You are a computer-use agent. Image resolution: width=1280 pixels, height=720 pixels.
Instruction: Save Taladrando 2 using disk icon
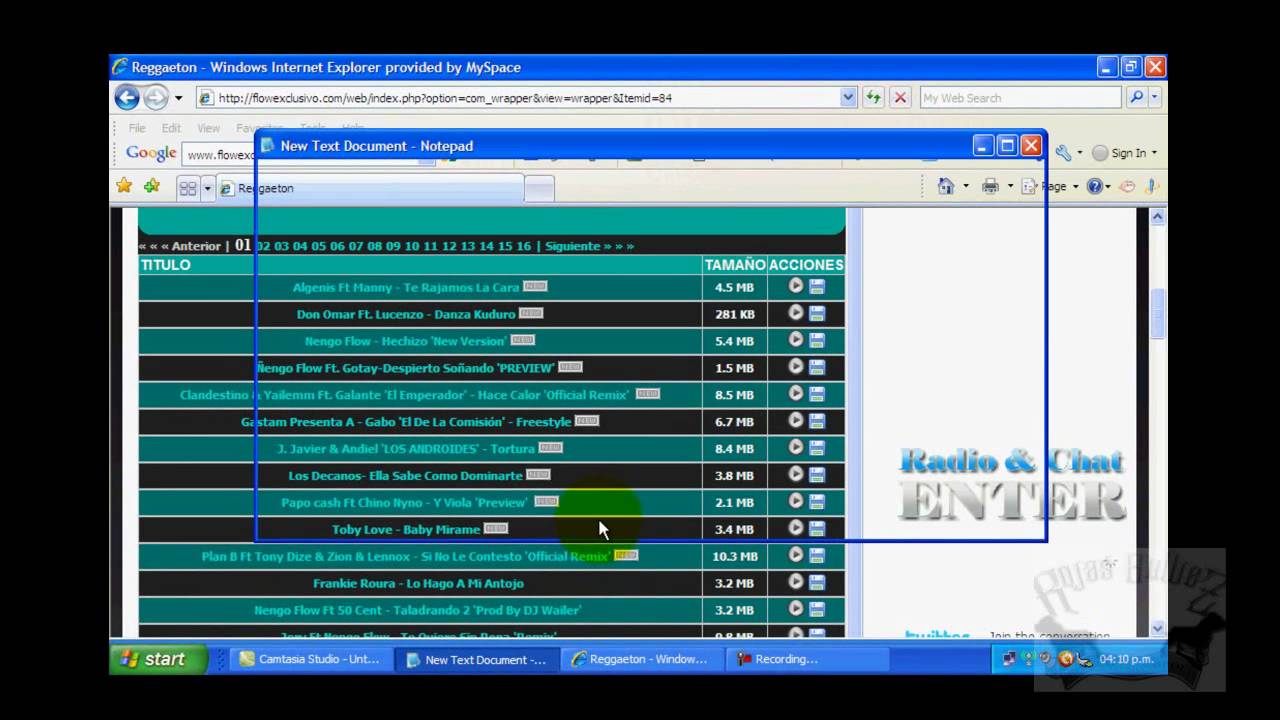click(x=817, y=610)
